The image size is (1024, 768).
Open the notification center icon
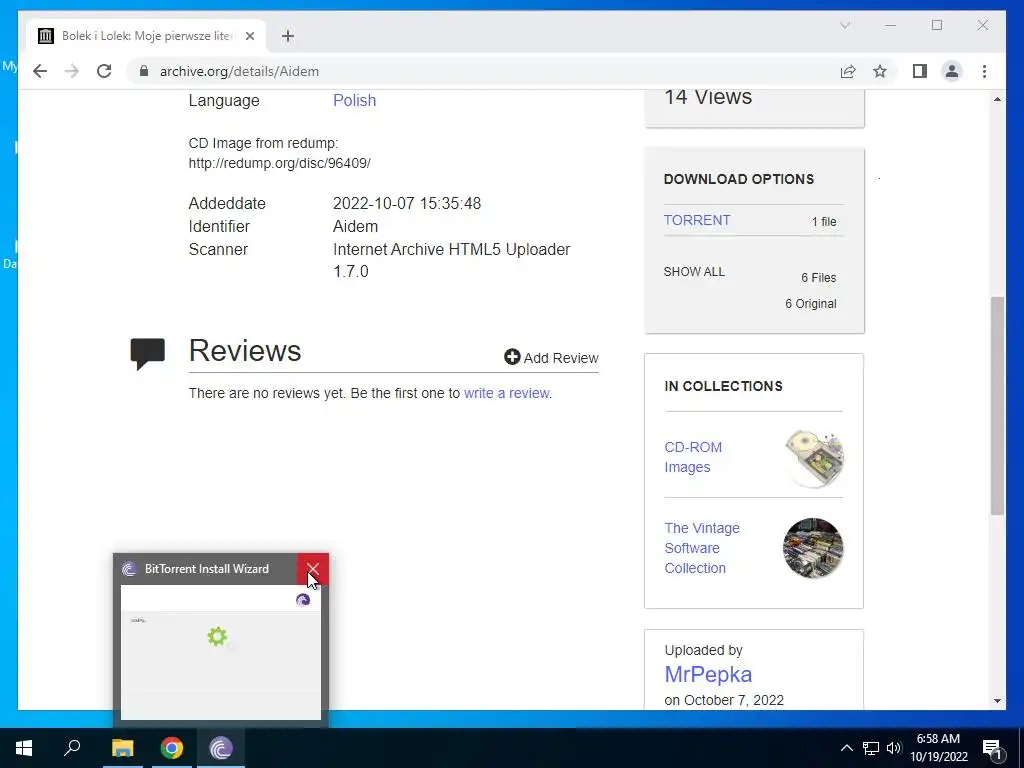pyautogui.click(x=992, y=748)
